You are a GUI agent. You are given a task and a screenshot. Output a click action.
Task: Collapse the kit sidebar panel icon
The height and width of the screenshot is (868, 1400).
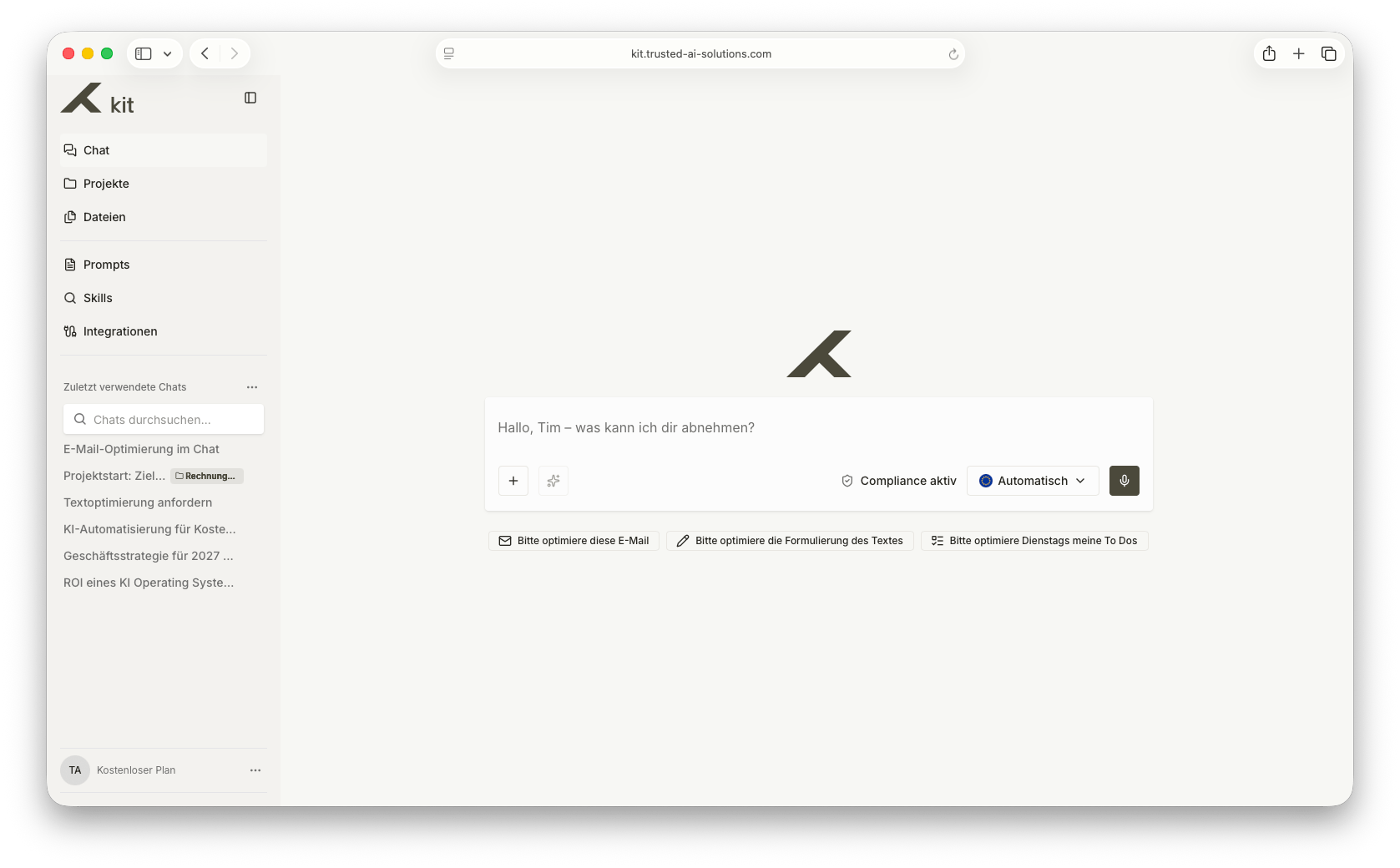(250, 98)
